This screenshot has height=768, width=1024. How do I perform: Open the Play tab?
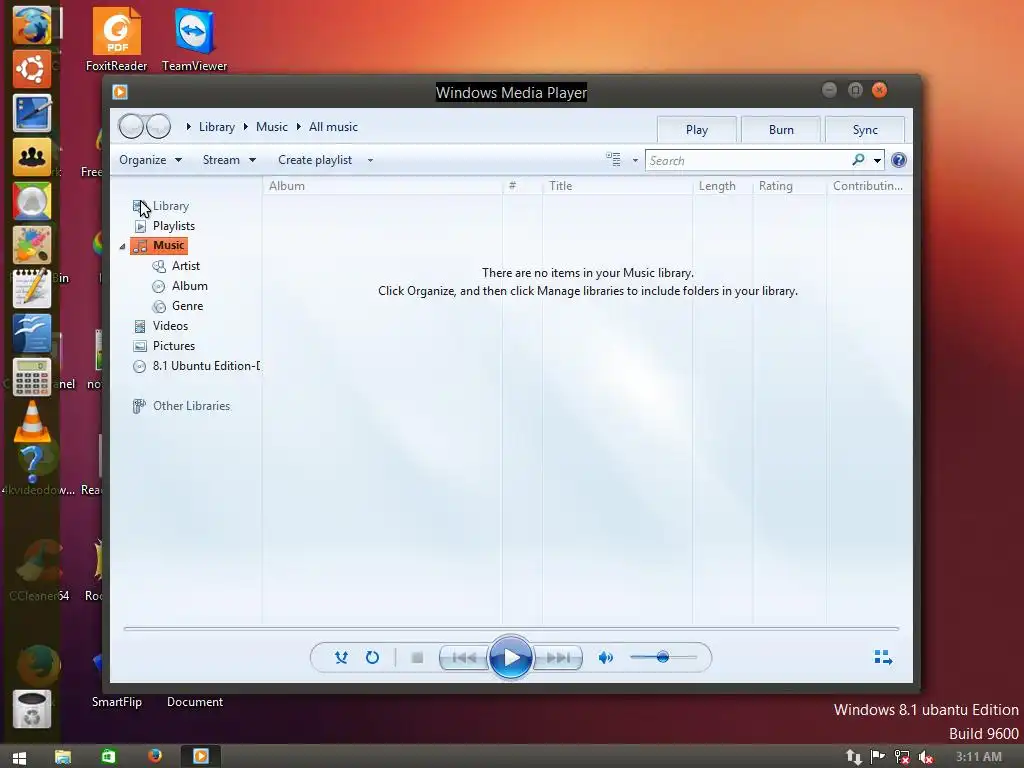(x=697, y=129)
